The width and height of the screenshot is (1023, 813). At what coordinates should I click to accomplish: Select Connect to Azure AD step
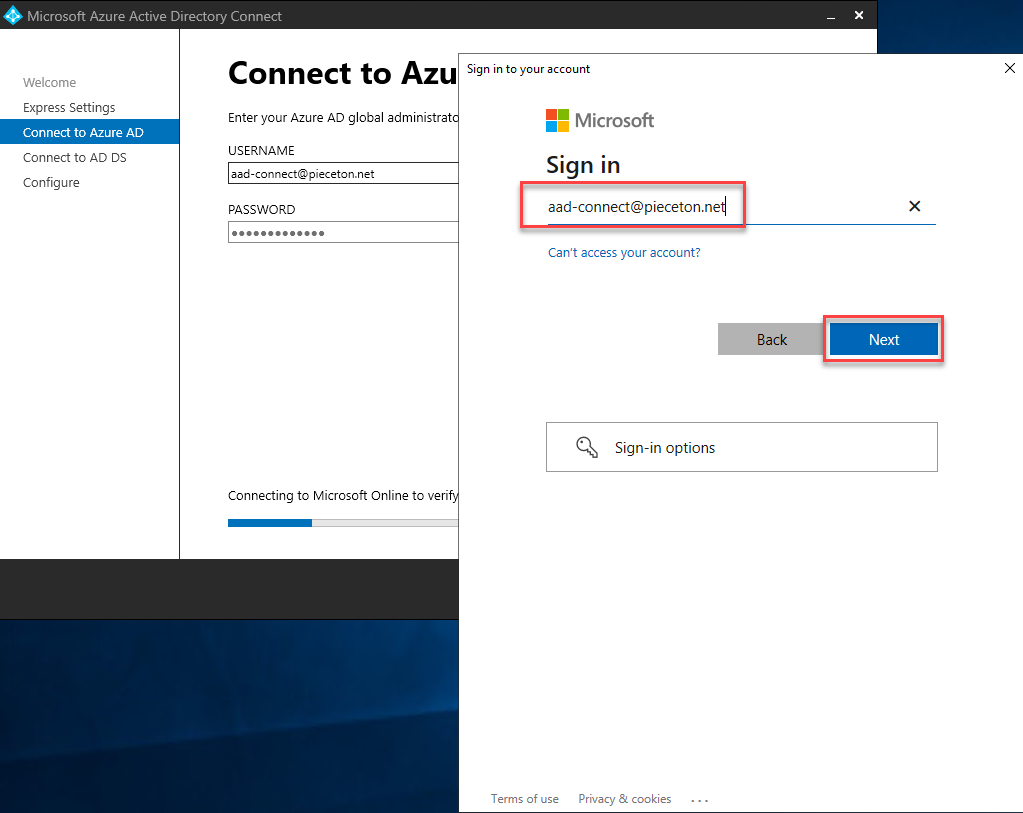[89, 132]
